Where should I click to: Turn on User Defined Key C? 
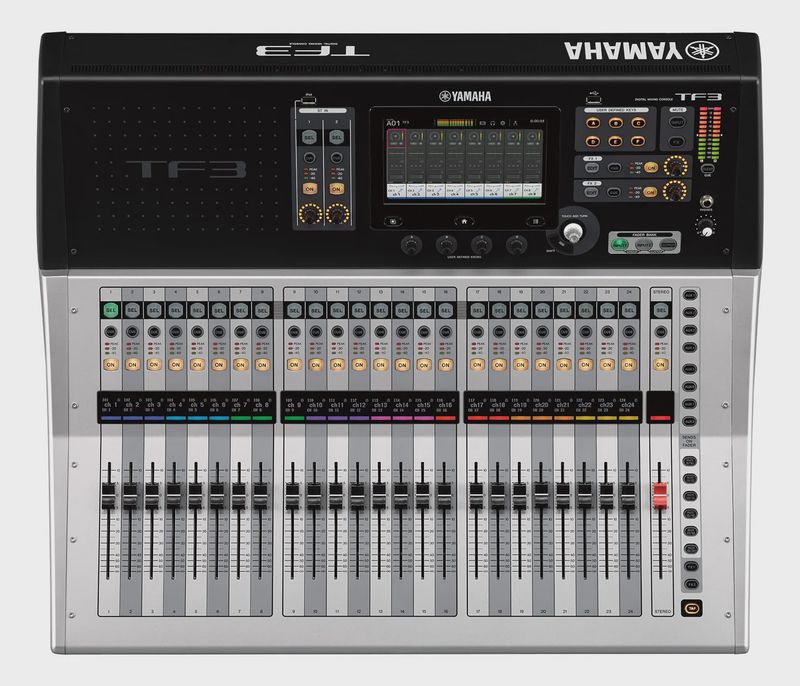[638, 123]
